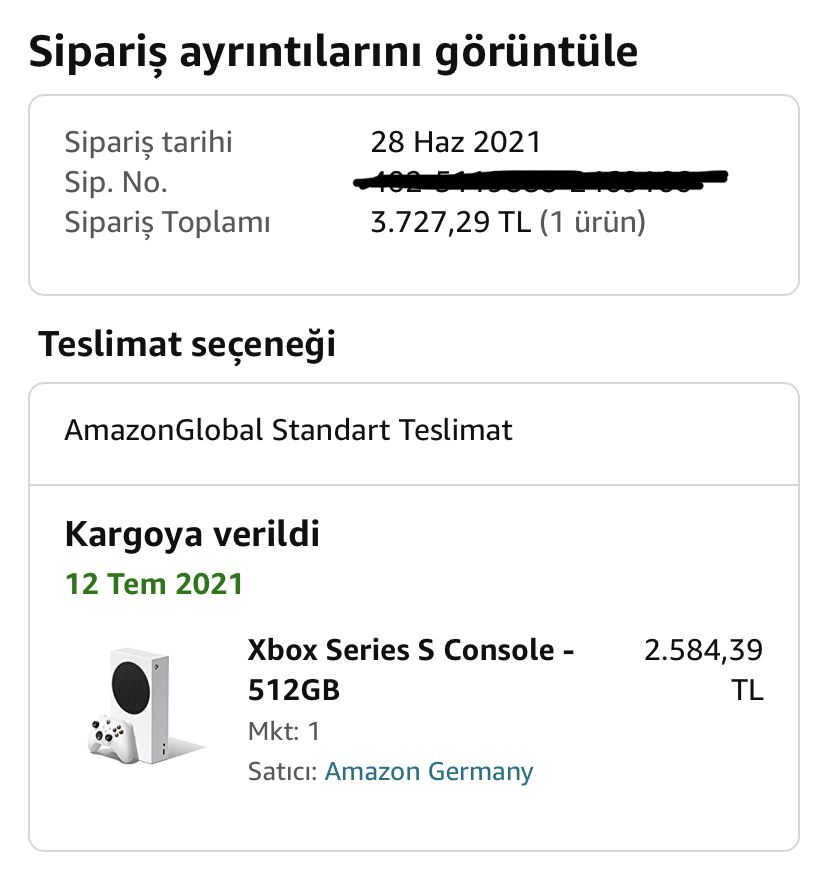Image resolution: width=828 pixels, height=870 pixels.
Task: Click the 'Satıcı:' seller label
Action: [283, 771]
